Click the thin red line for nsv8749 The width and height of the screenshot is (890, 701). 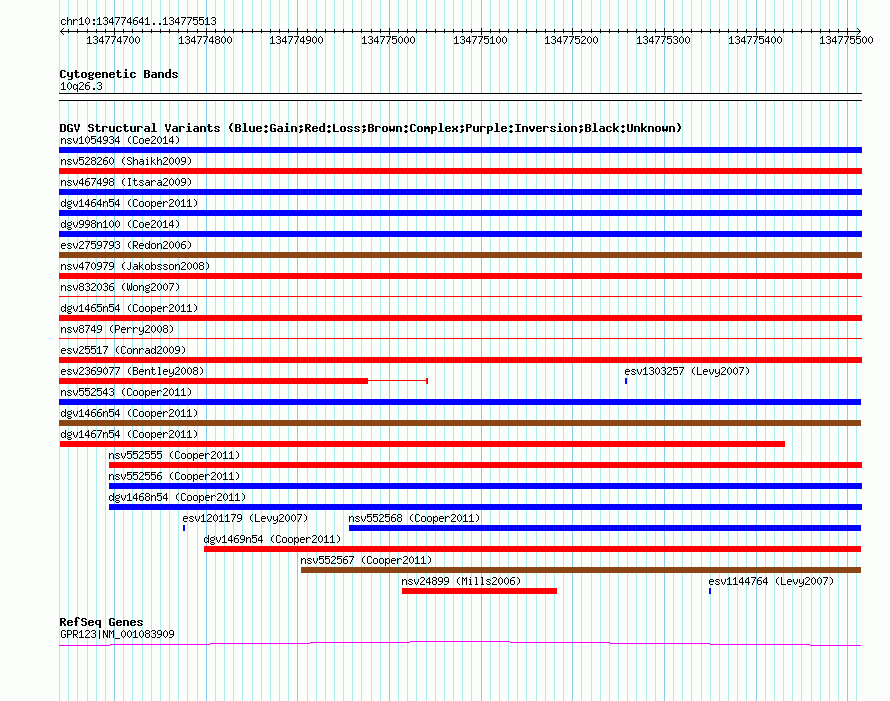pos(460,338)
